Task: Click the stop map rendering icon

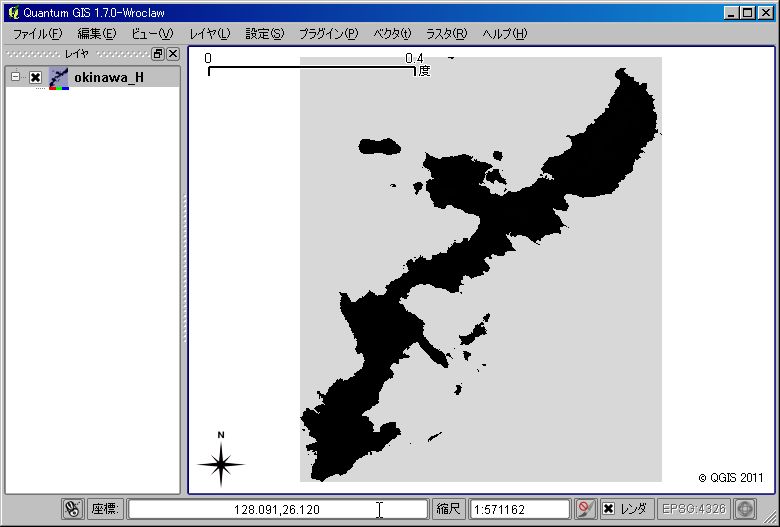Action: 585,509
